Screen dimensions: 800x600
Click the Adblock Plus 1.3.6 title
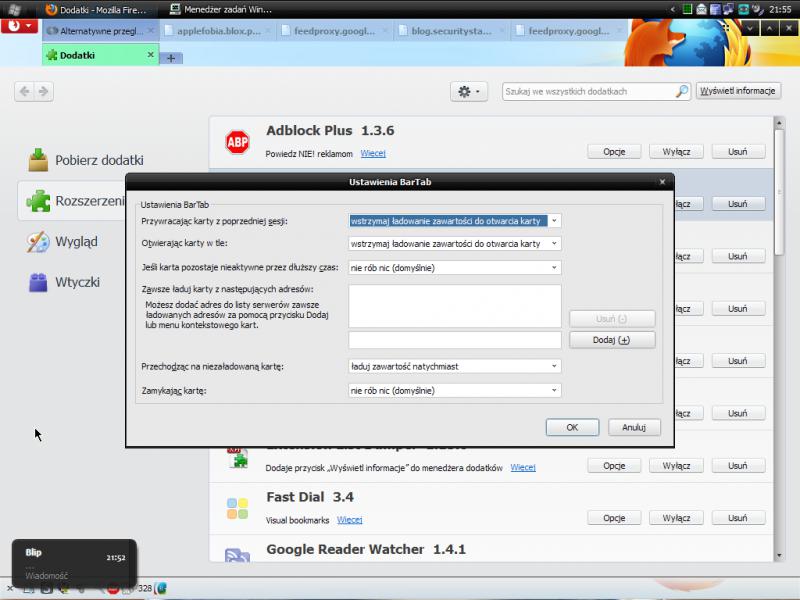(330, 131)
